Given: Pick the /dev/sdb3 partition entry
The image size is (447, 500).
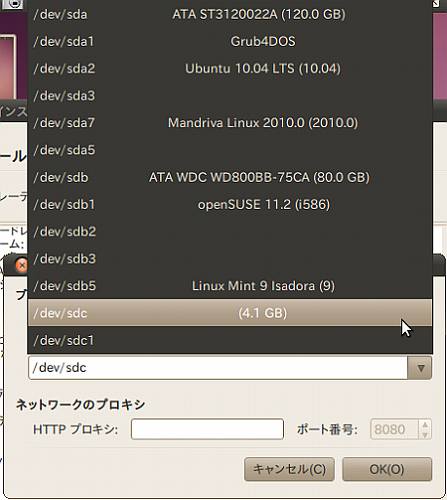Looking at the screenshot, I should 230,259.
